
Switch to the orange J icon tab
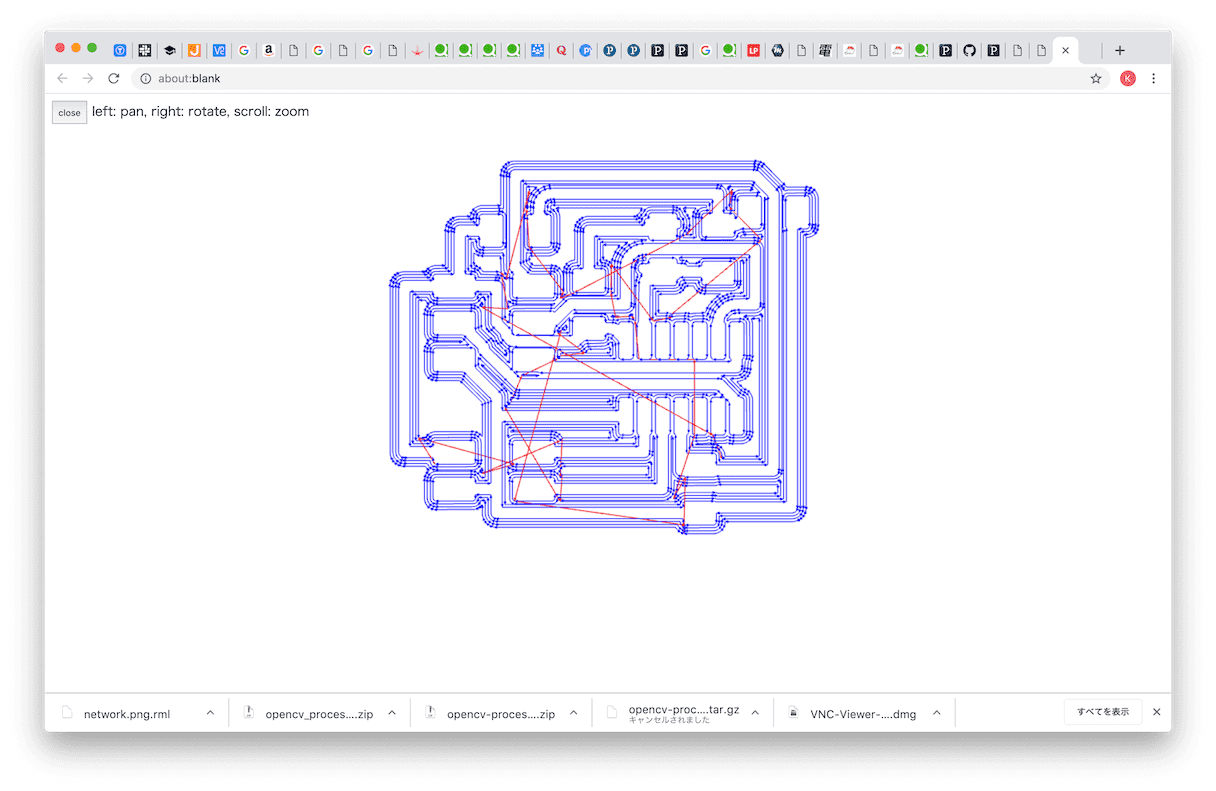(x=195, y=50)
